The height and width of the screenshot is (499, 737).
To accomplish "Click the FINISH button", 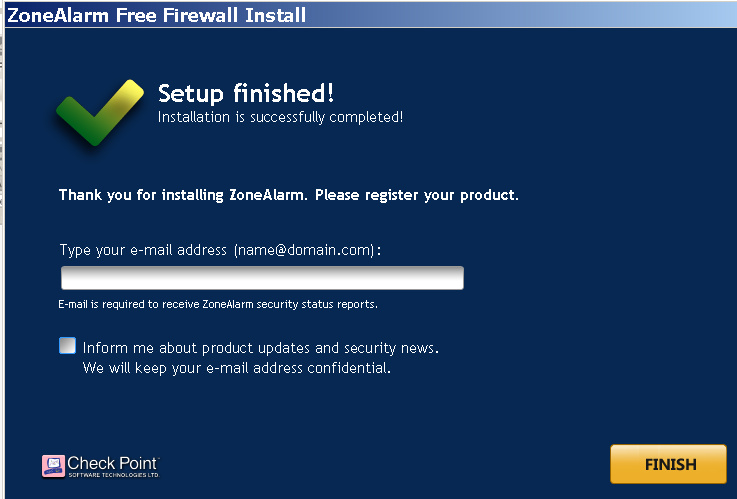I will click(668, 464).
